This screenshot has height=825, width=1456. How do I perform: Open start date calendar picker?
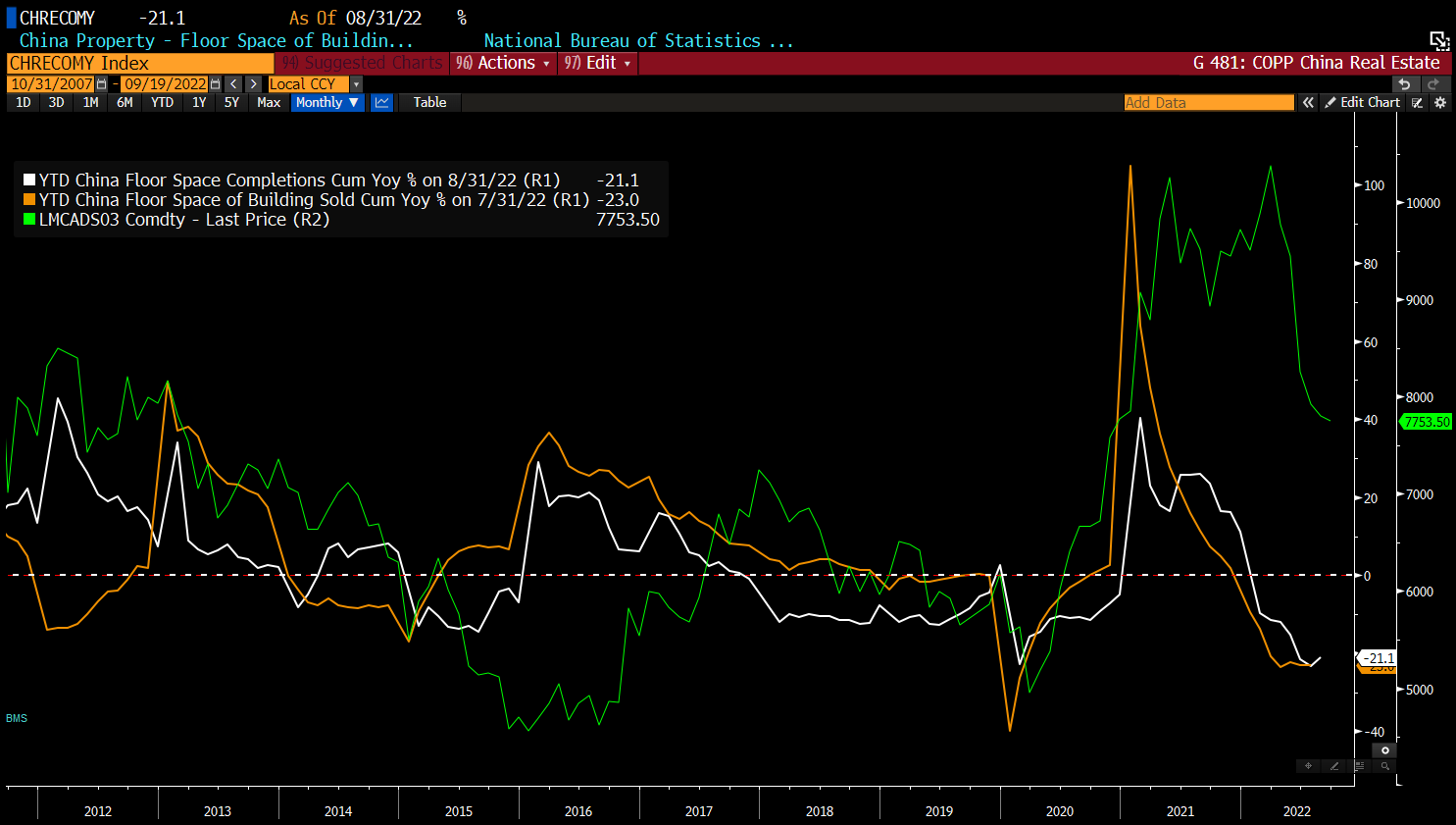pos(102,84)
